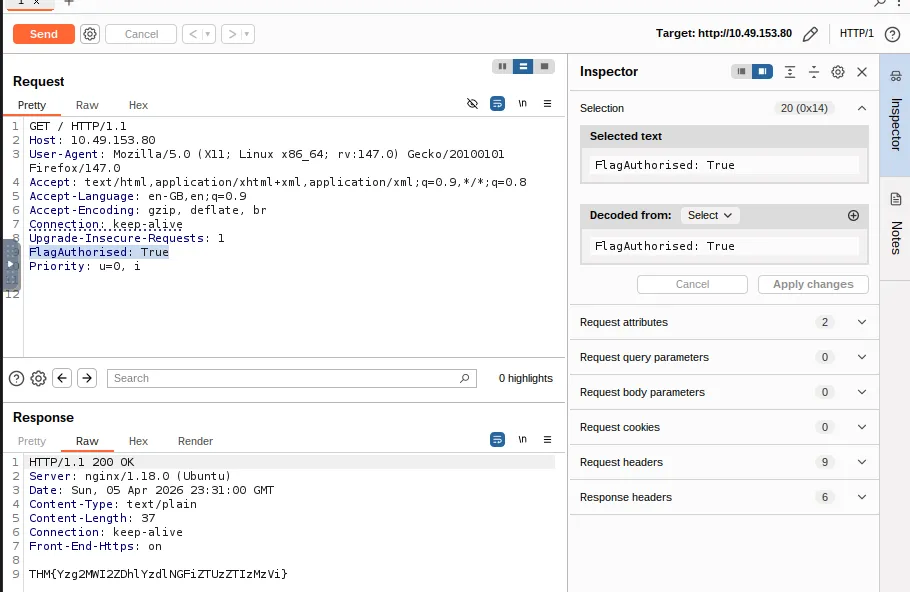Open the Render tab in Response
910x592 pixels.
[x=195, y=441]
